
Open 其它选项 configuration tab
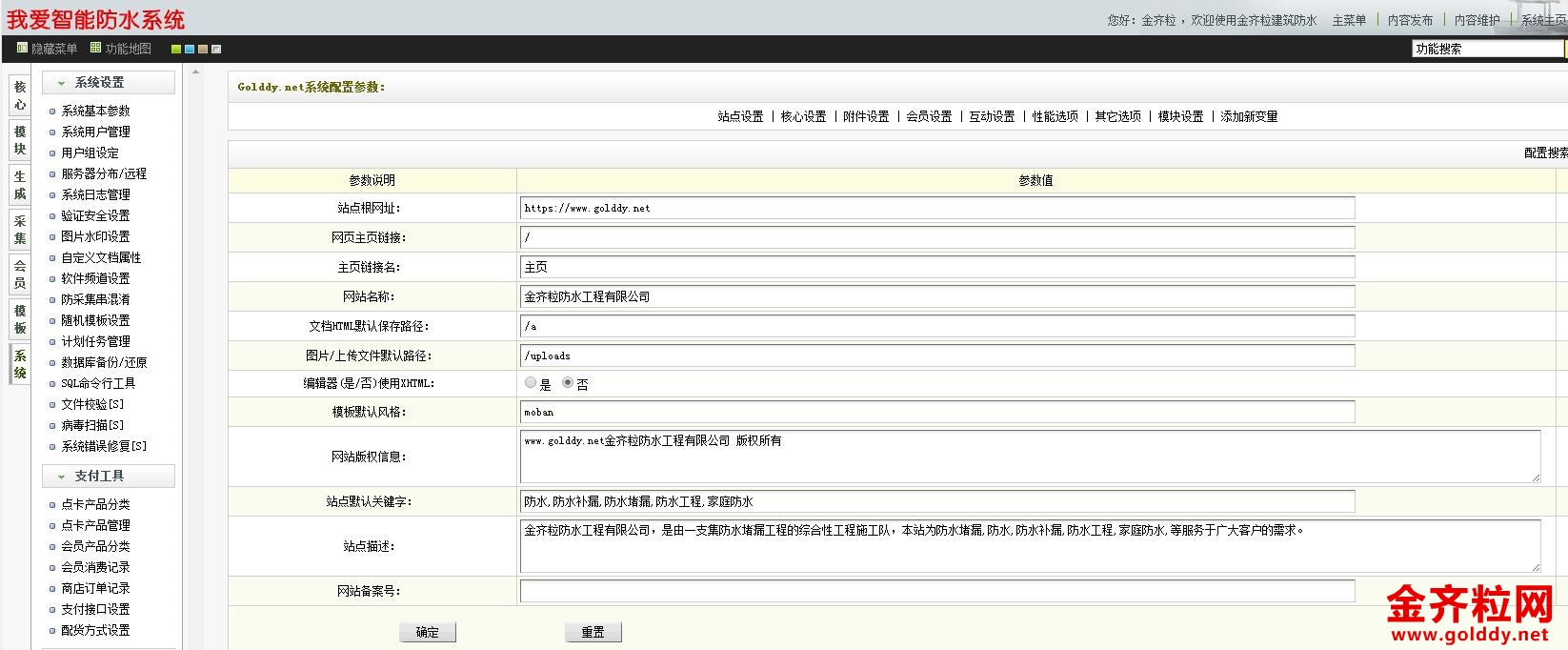(1117, 116)
